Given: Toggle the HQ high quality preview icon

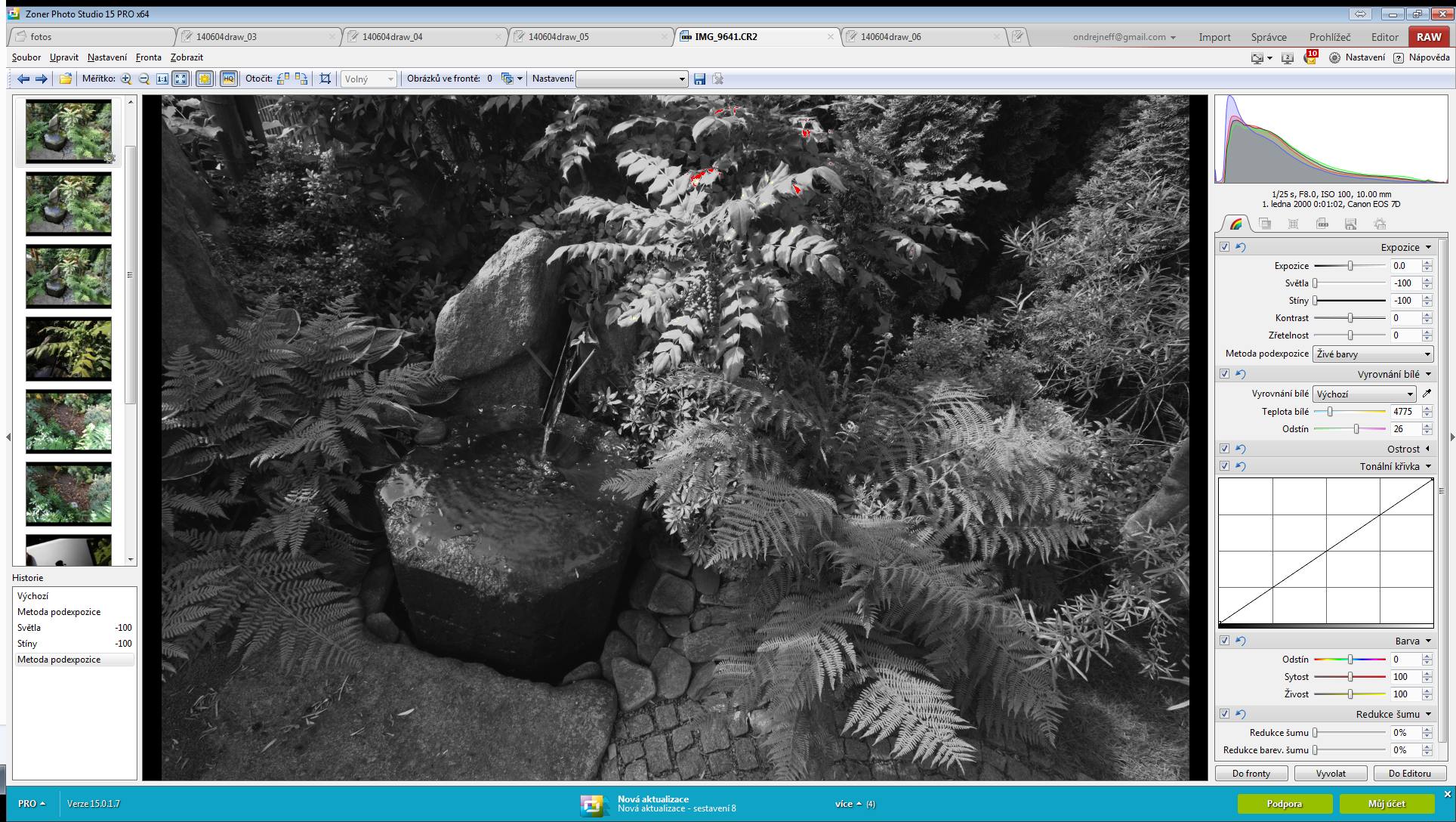Looking at the screenshot, I should click(x=228, y=79).
